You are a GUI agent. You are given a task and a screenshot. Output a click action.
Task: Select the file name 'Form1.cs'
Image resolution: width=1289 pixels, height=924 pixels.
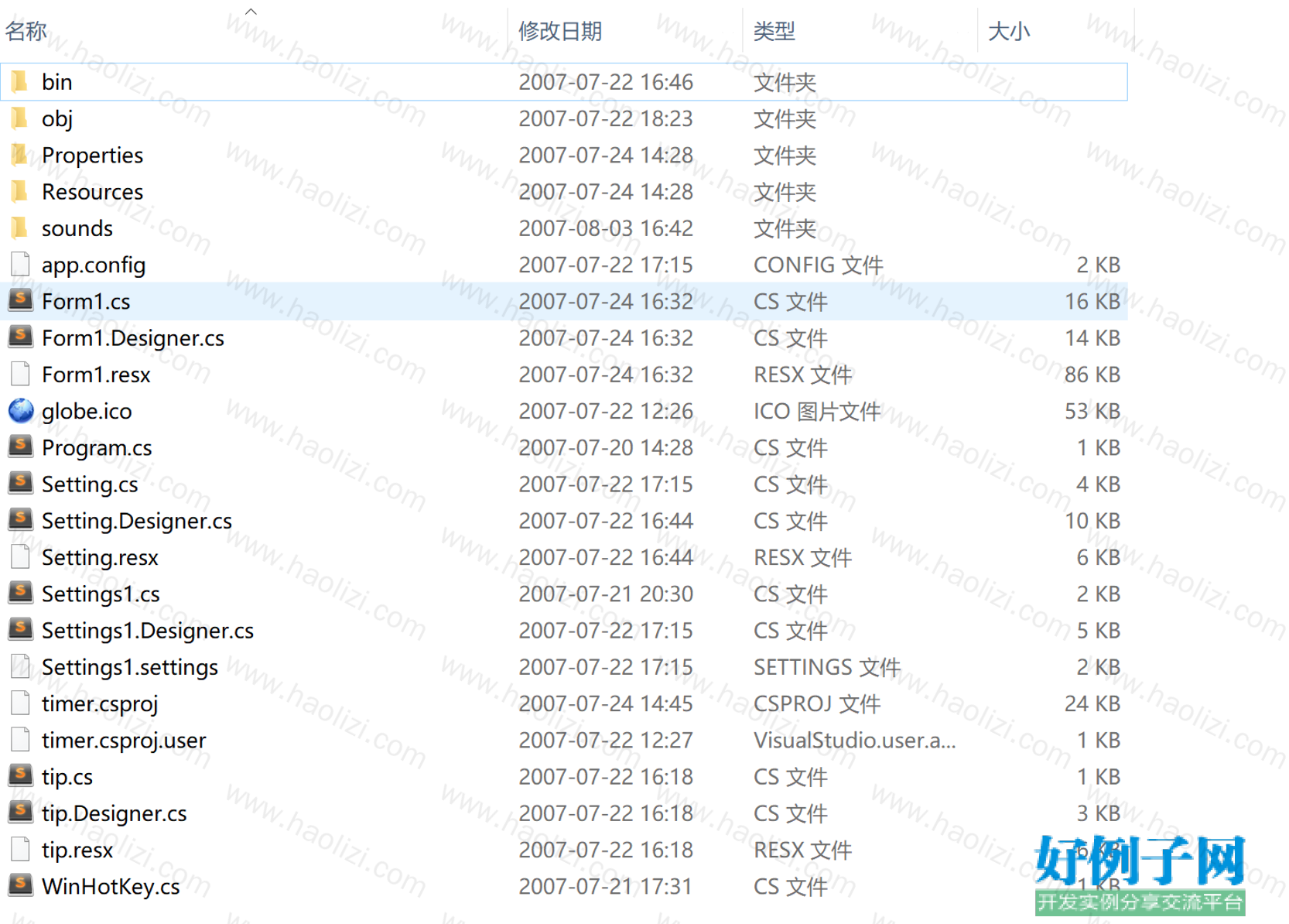click(x=86, y=301)
